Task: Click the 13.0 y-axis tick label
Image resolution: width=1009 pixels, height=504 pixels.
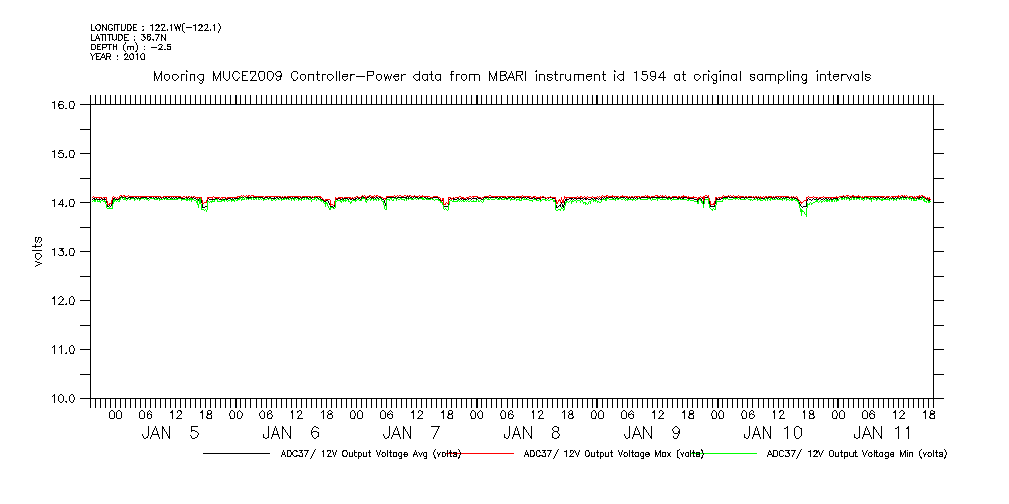Action: coord(63,252)
